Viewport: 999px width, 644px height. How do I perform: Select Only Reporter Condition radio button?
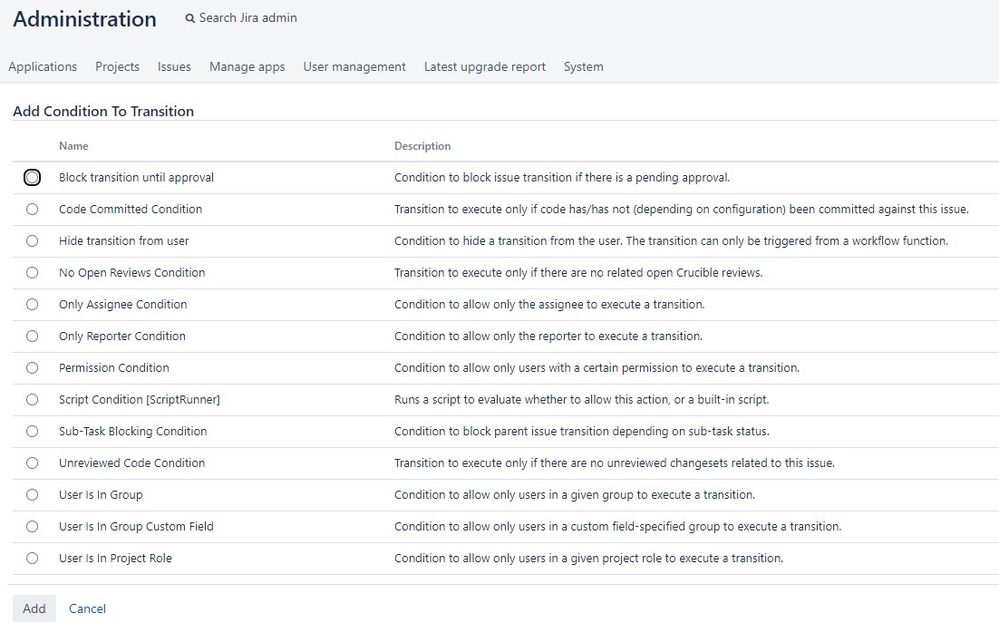click(33, 336)
